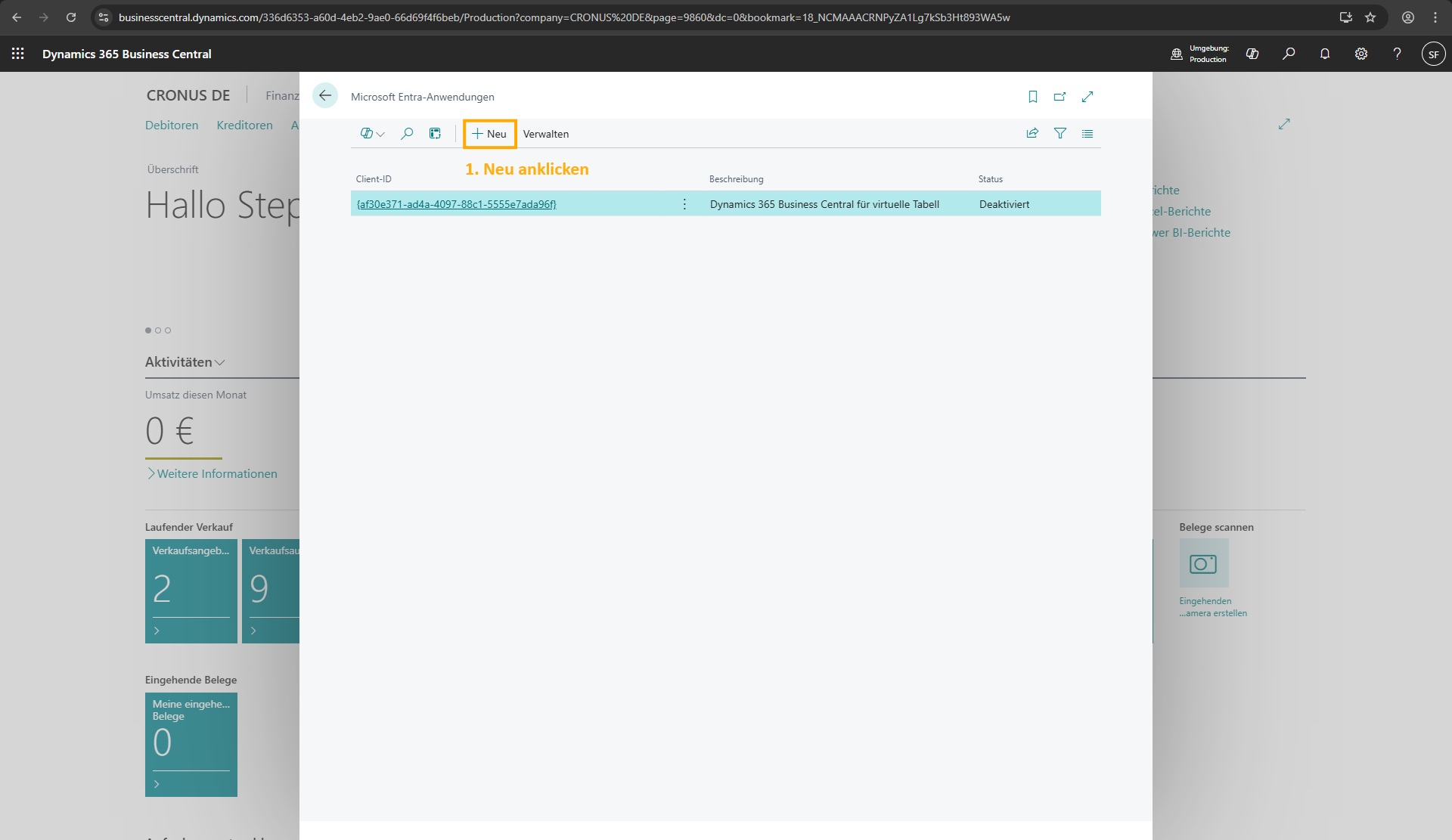Click the camera icon under Belege scannen
The height and width of the screenshot is (840, 1452).
click(x=1204, y=563)
